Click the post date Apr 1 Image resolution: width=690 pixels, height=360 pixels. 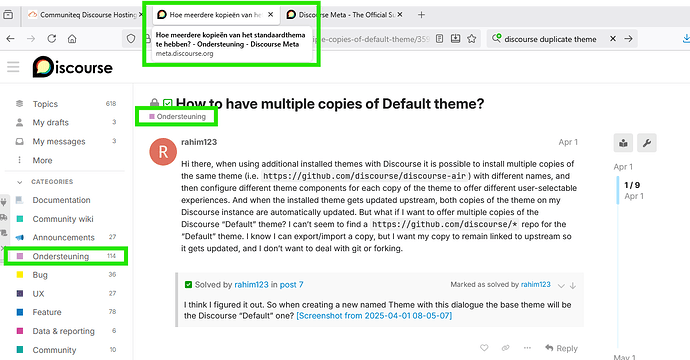point(568,142)
